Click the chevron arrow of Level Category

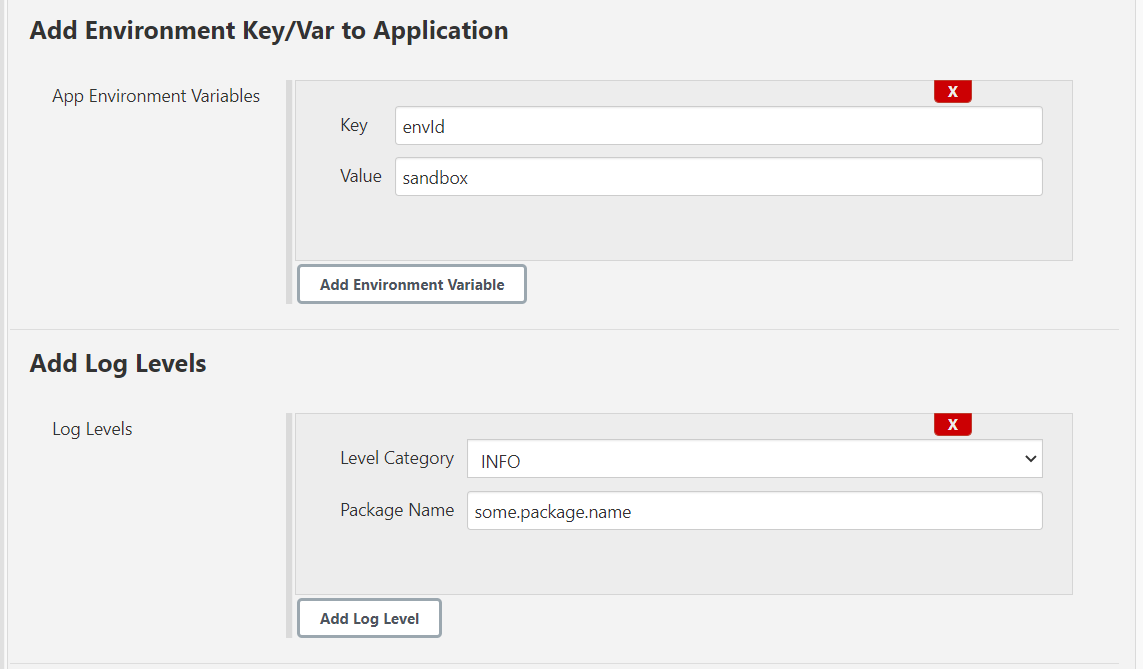point(1030,459)
